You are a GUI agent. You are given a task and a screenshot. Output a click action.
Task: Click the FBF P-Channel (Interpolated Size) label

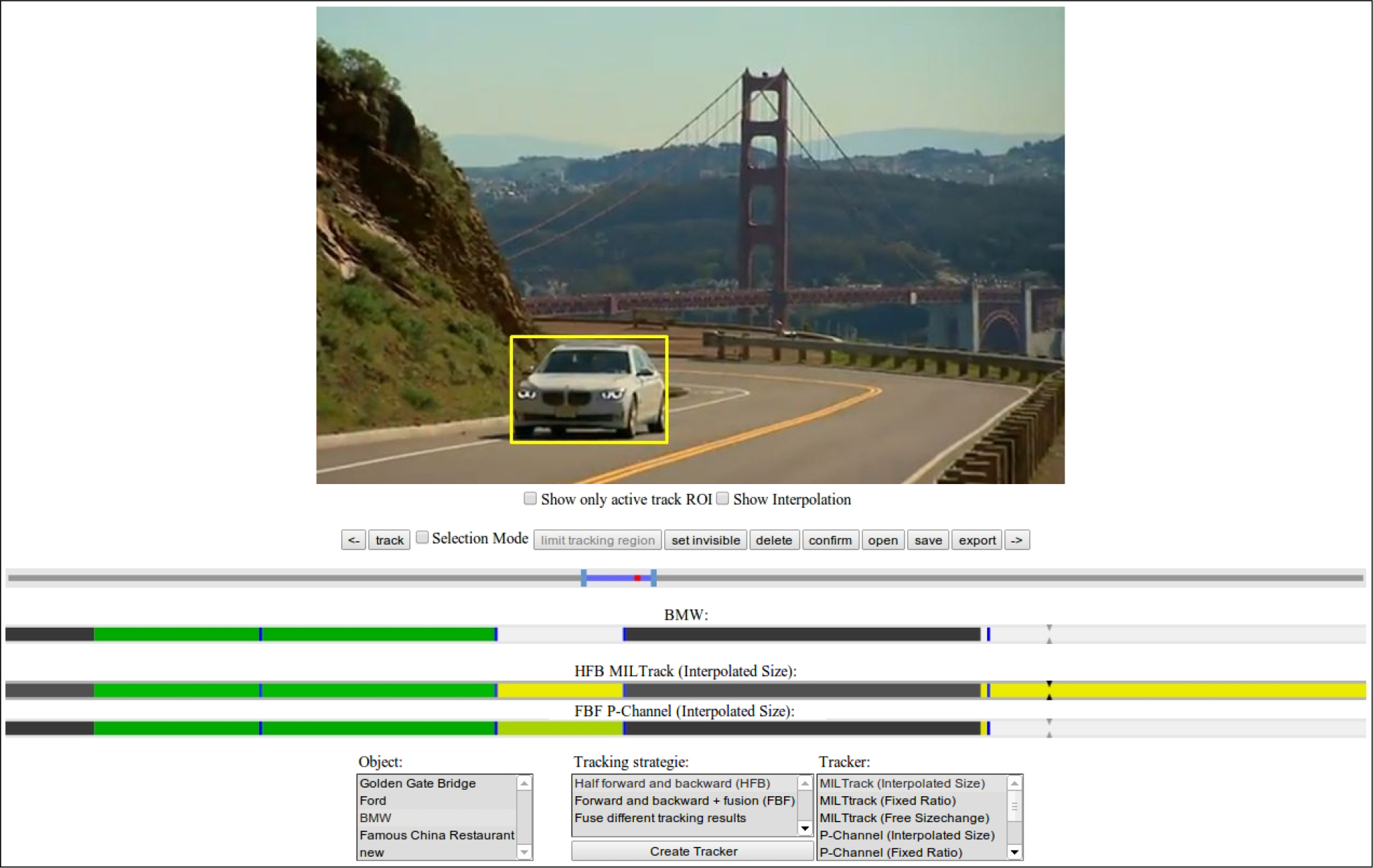tap(684, 711)
